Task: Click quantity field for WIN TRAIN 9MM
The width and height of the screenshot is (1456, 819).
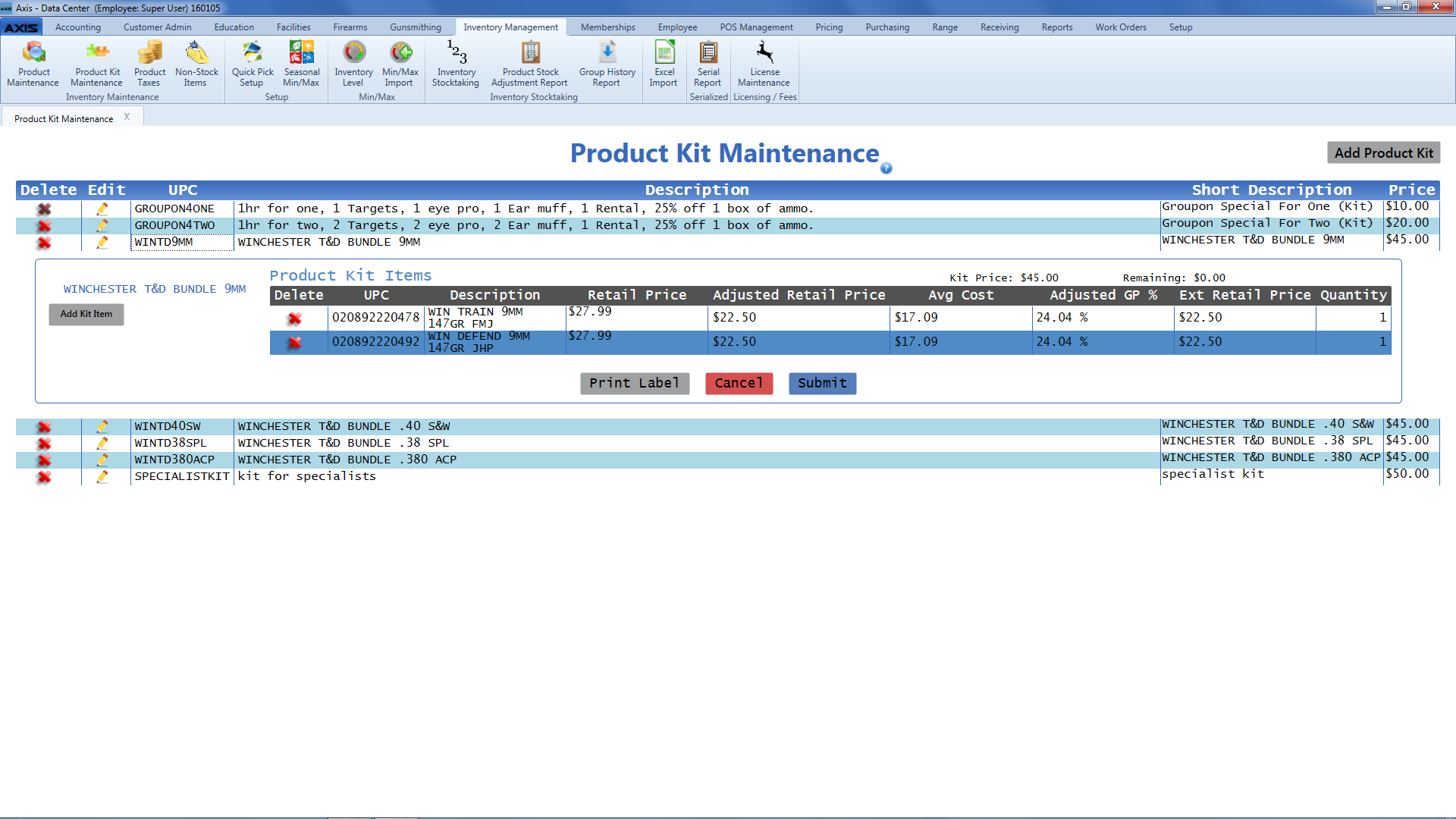Action: 1354,318
